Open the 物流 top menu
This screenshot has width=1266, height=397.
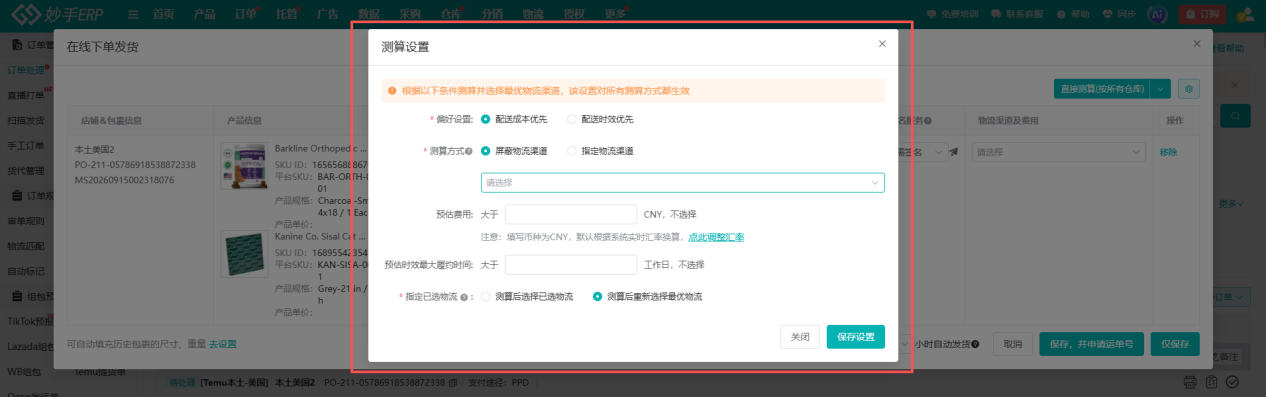pos(532,14)
